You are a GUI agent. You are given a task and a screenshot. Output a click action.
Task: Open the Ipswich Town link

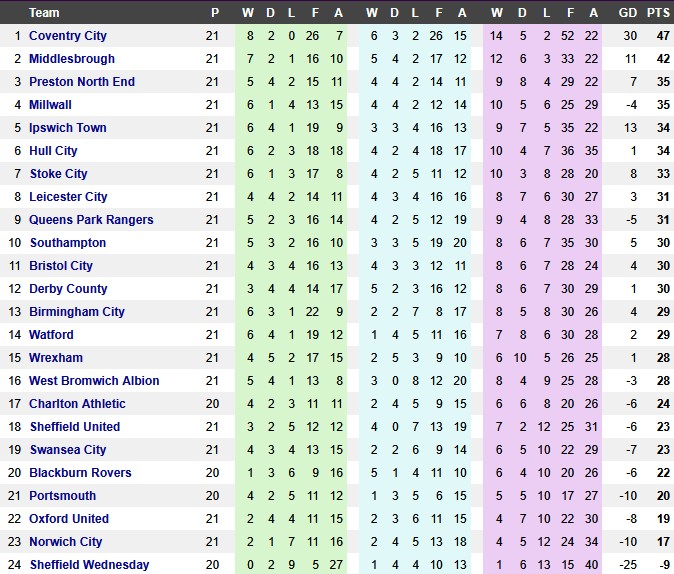pyautogui.click(x=68, y=128)
